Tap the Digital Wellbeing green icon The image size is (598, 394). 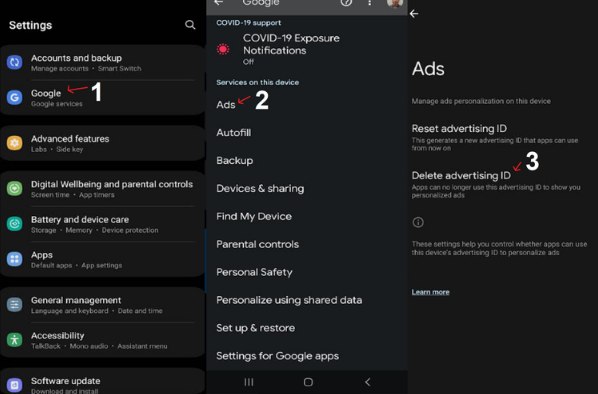14,188
